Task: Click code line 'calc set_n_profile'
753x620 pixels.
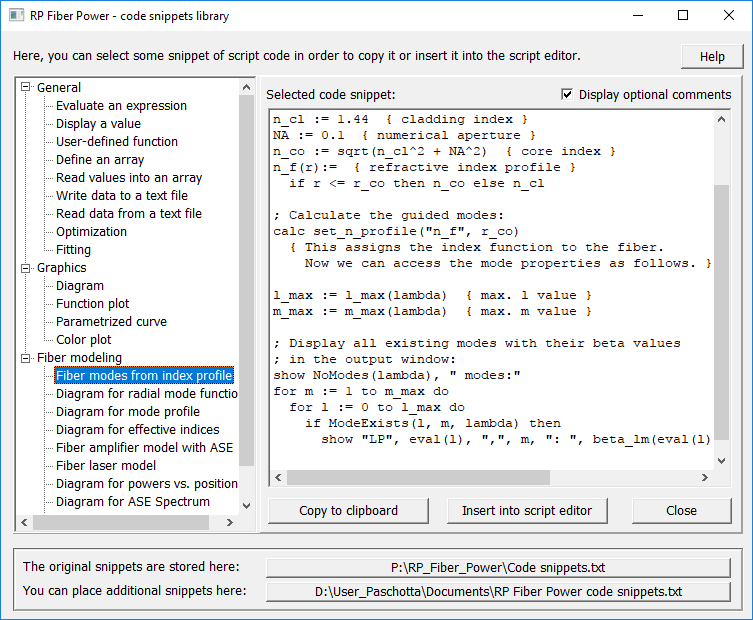Action: point(396,231)
